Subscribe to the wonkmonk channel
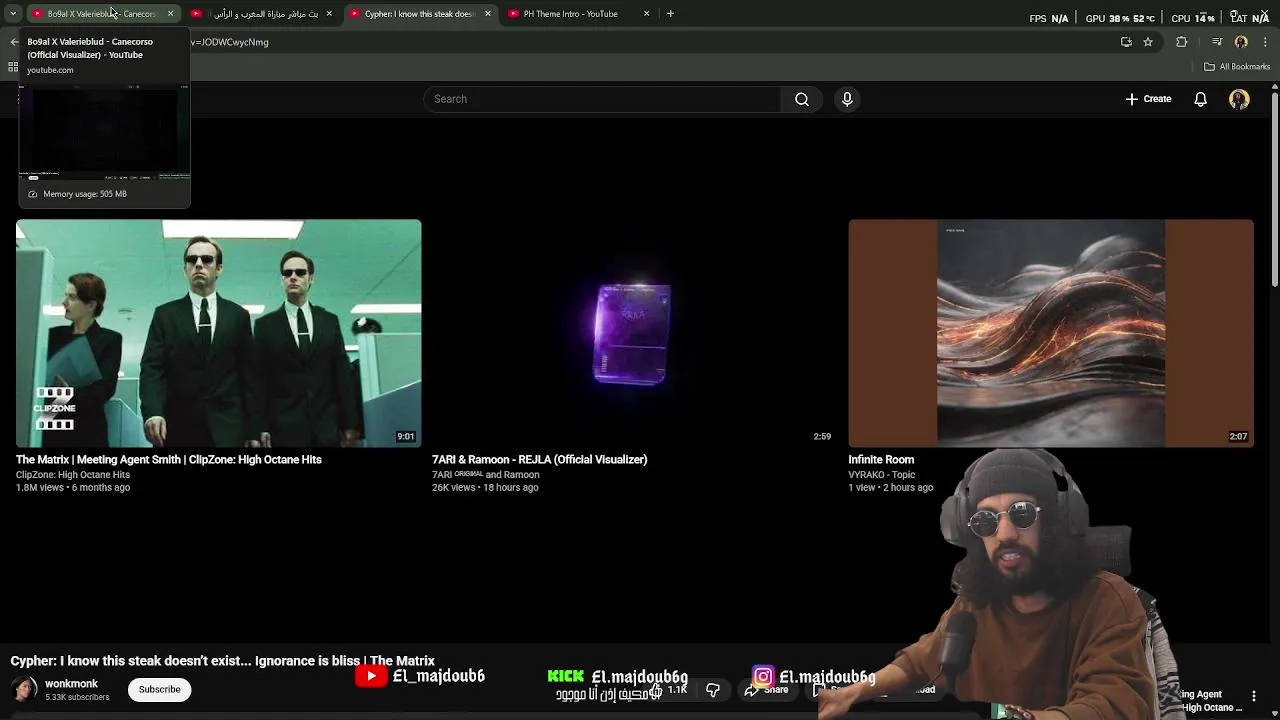 160,689
